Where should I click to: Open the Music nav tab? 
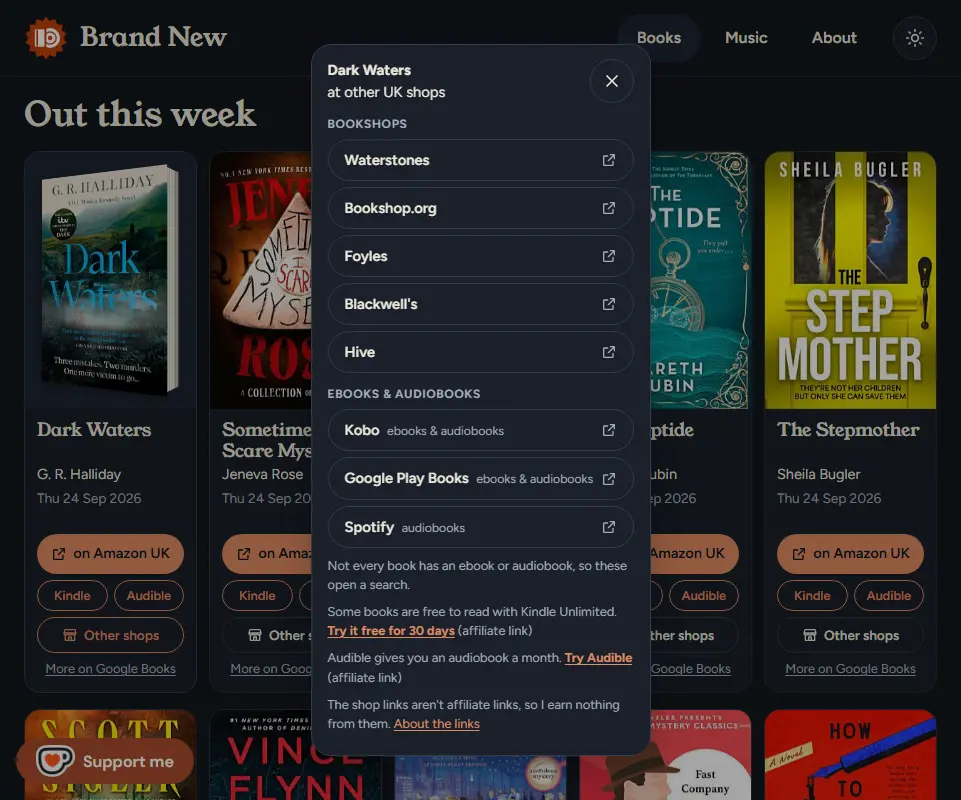click(x=746, y=38)
